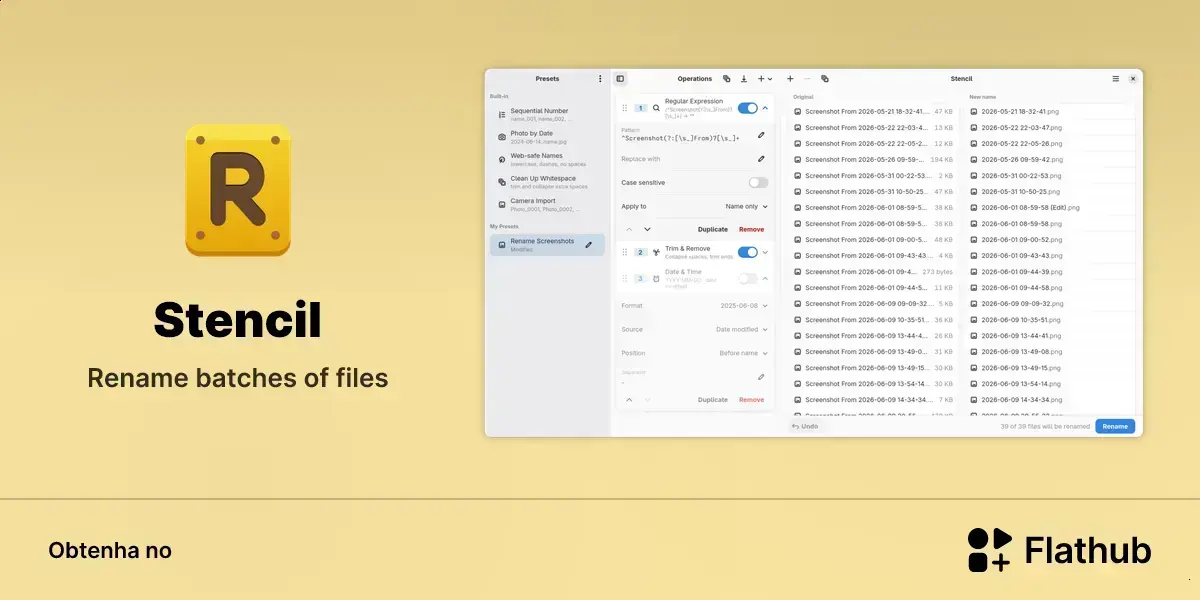
Task: Disable the Trim & Remove switch
Action: 747,252
